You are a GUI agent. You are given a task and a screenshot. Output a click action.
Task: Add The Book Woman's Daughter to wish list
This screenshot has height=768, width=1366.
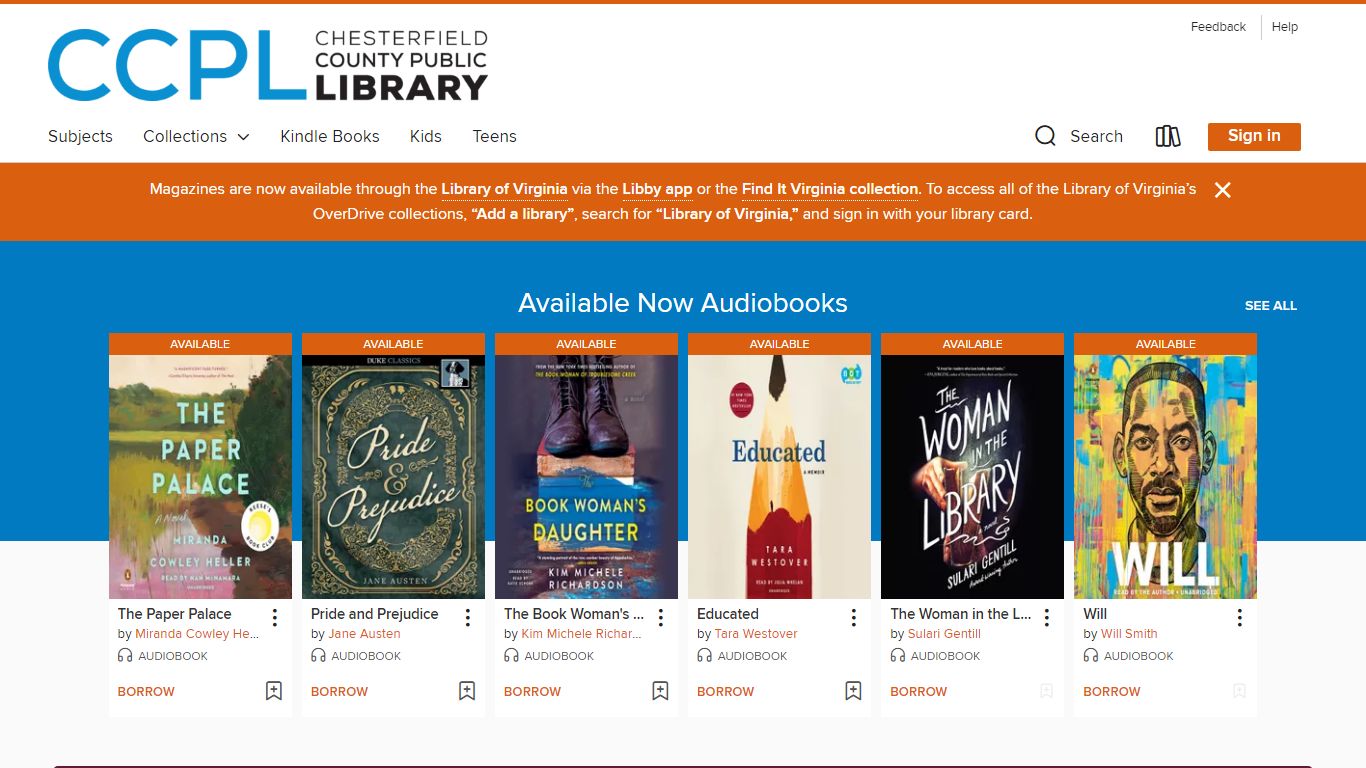pos(660,691)
